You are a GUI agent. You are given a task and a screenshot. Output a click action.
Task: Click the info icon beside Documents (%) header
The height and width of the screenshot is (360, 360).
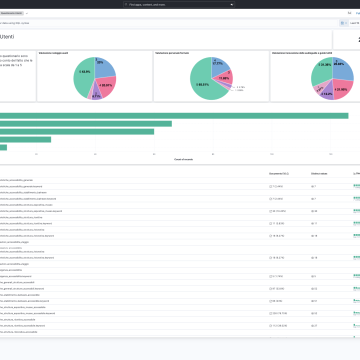pos(288,174)
